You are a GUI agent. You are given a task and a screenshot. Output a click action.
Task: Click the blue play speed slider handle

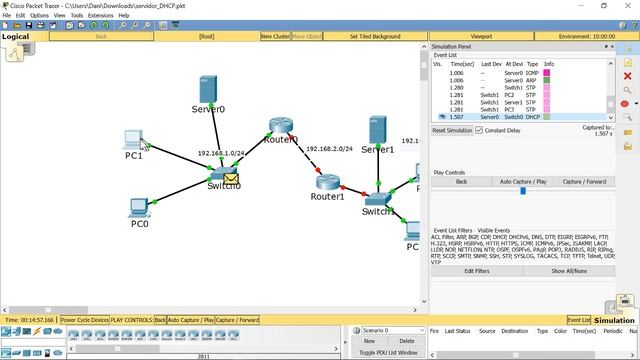click(523, 191)
